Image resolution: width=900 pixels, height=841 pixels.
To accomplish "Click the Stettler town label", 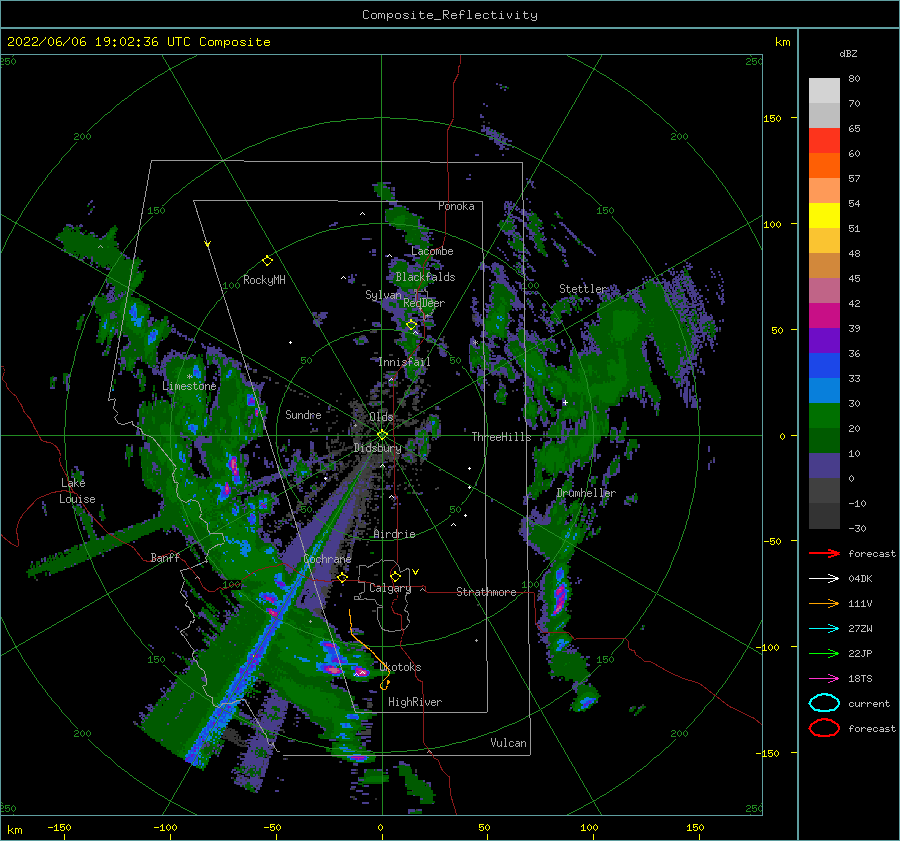I will pos(583,289).
